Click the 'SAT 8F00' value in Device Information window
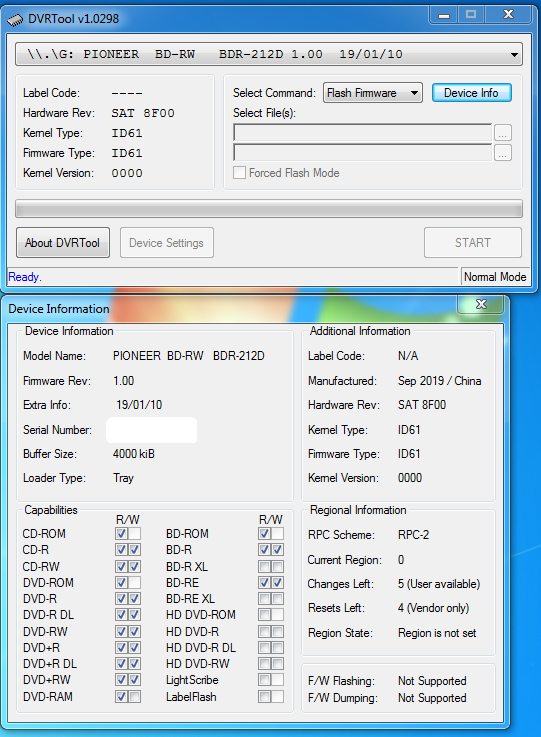This screenshot has width=541, height=737. click(422, 405)
